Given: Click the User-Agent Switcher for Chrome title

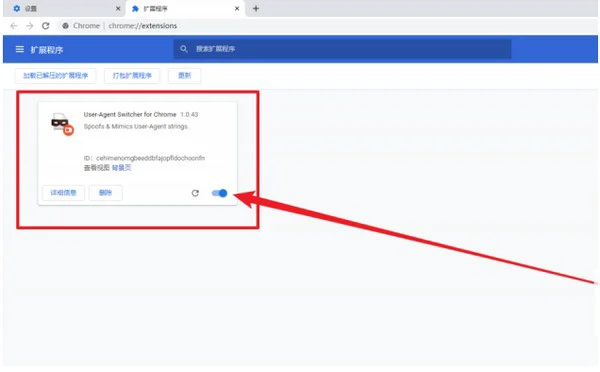Looking at the screenshot, I should point(130,114).
